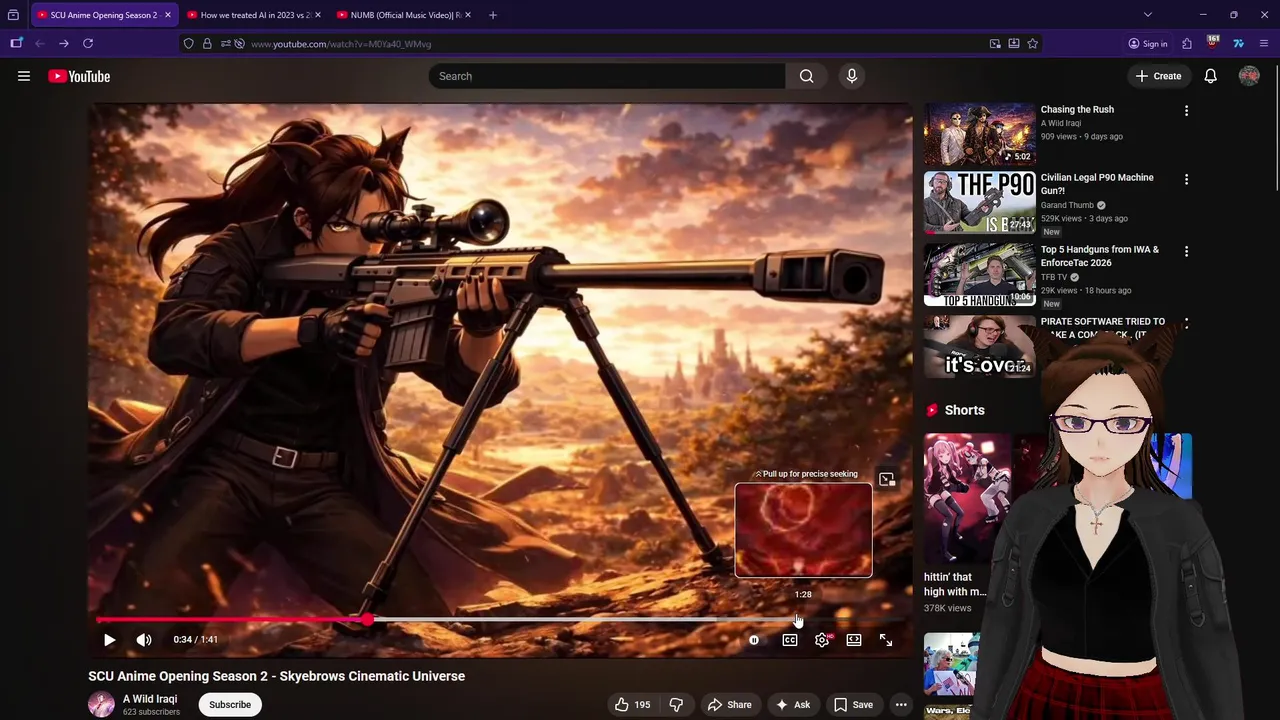Toggle closed captions (CC) button
Viewport: 1280px width, 720px height.
(790, 640)
